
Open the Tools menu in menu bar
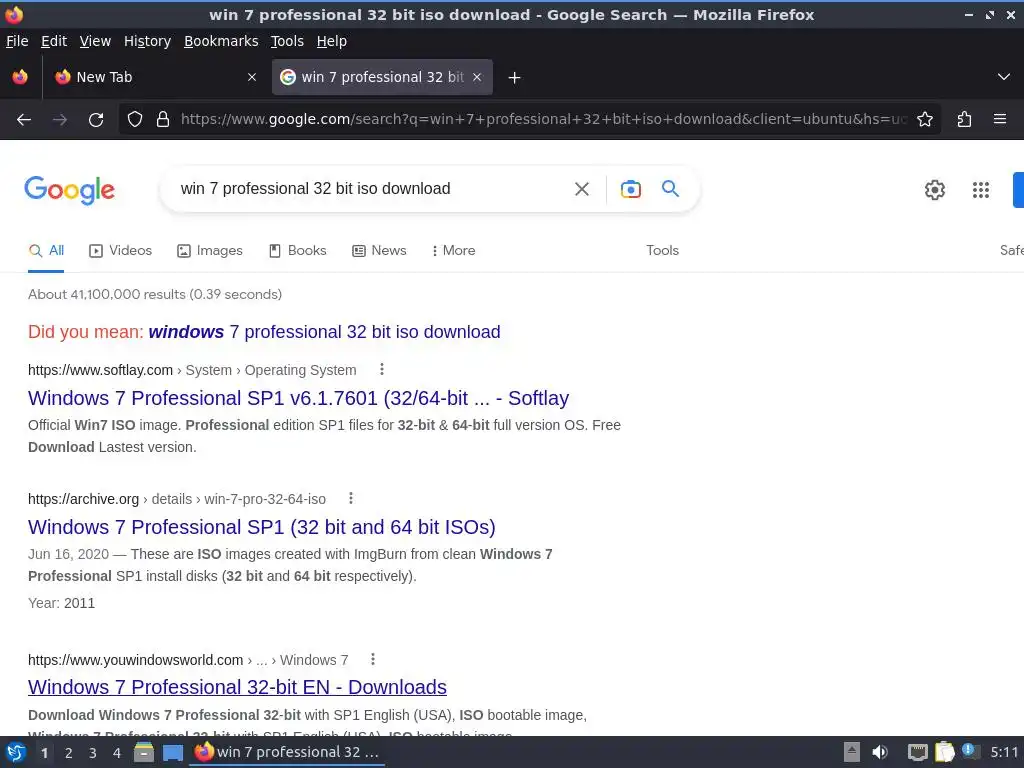point(287,41)
